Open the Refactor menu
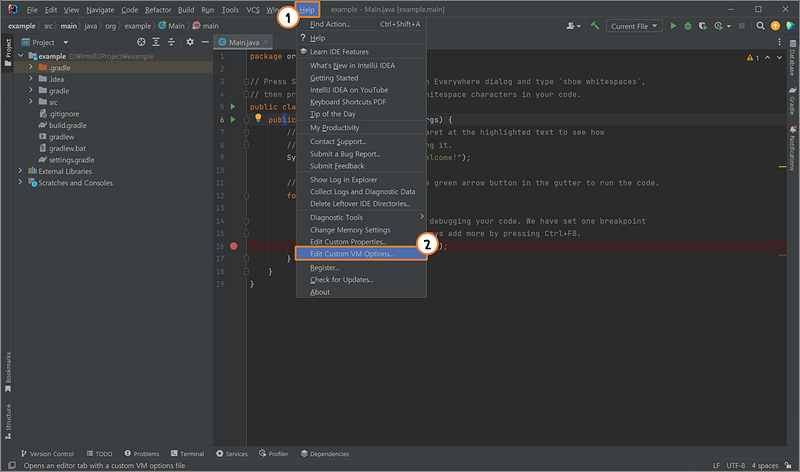800x472 pixels. (158, 10)
